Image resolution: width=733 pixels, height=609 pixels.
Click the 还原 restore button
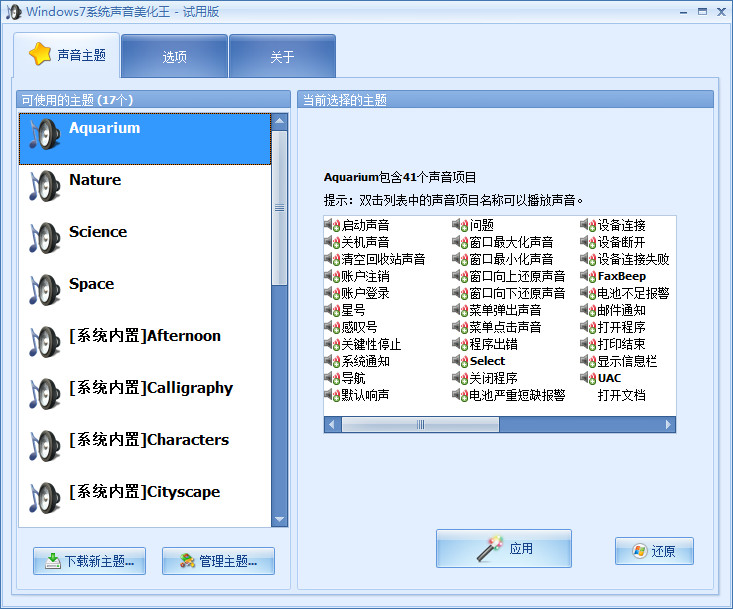coord(654,551)
